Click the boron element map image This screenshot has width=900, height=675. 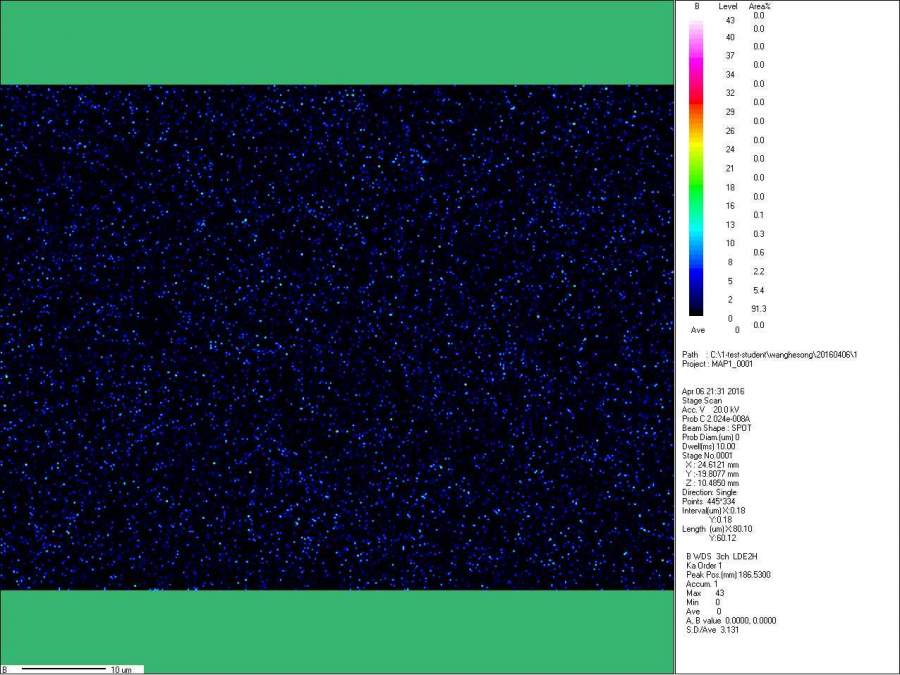pos(337,338)
